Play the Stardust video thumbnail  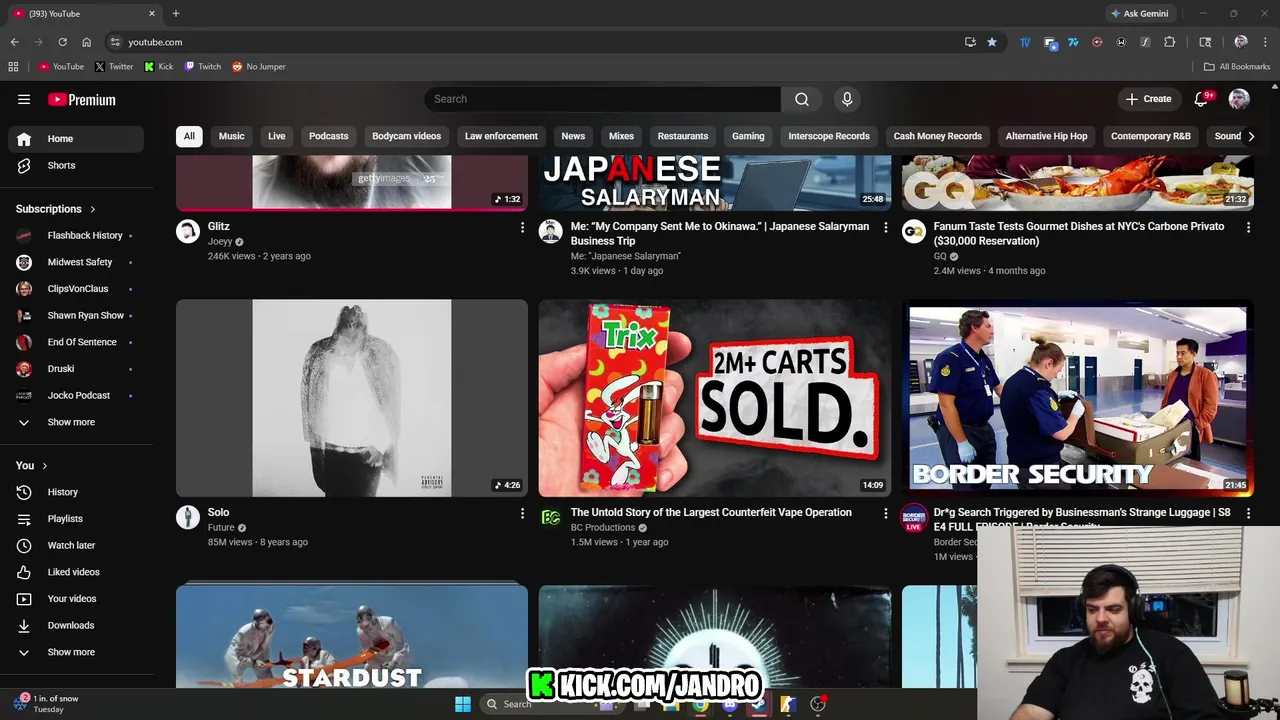[x=352, y=636]
